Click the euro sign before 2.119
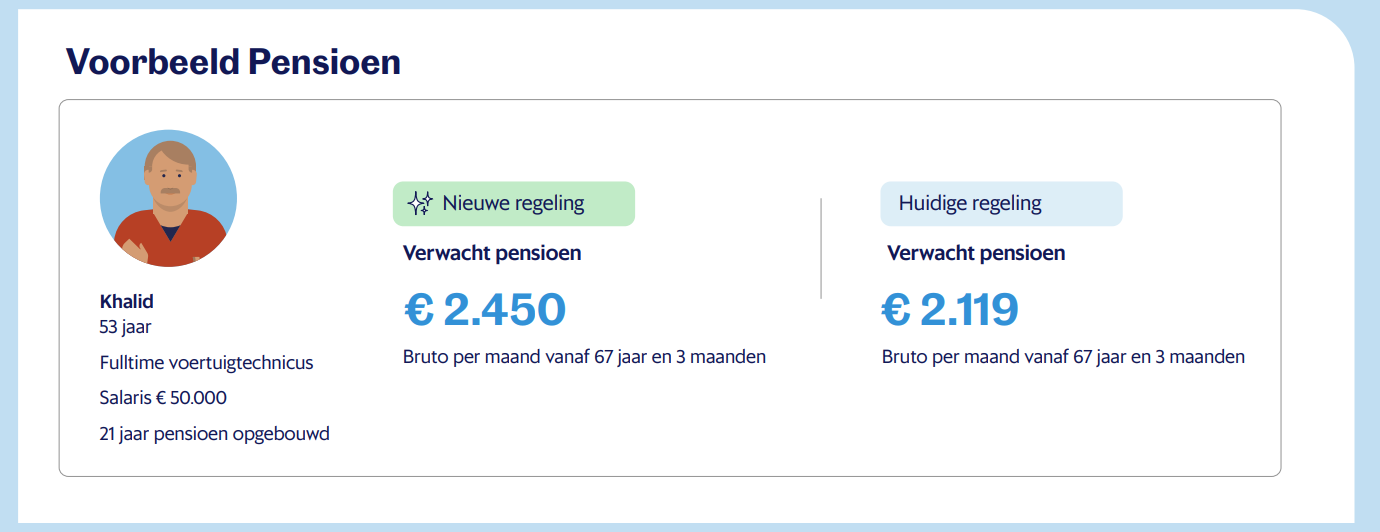The height and width of the screenshot is (532, 1380). pyautogui.click(x=897, y=310)
